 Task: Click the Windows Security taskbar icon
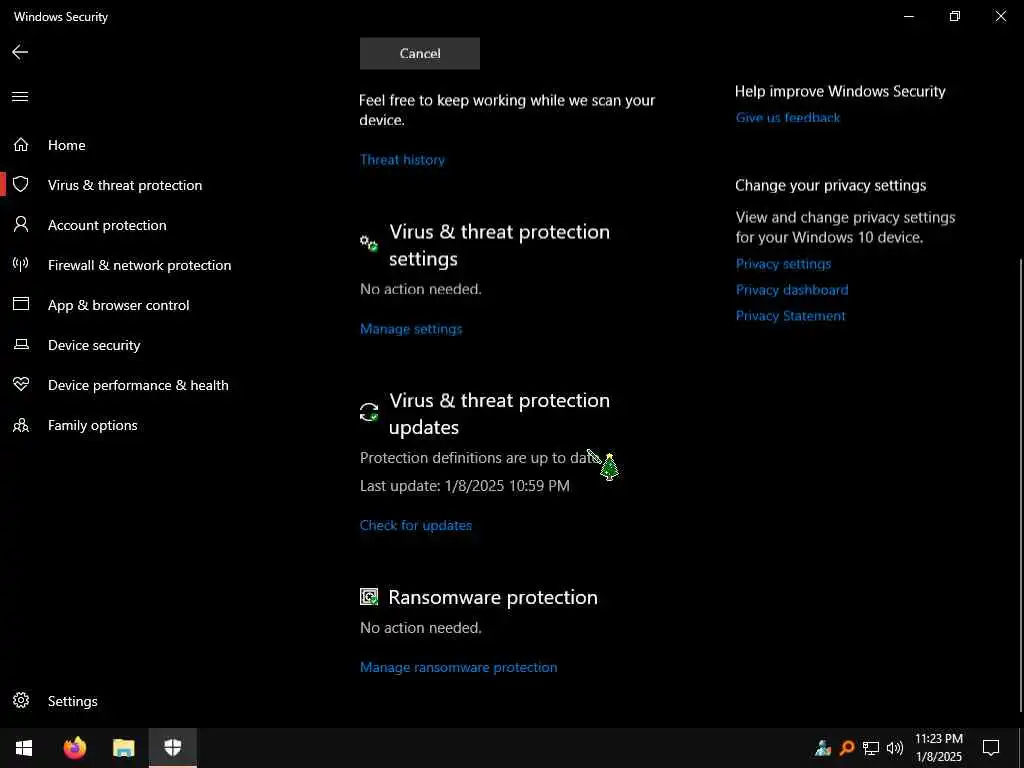172,748
